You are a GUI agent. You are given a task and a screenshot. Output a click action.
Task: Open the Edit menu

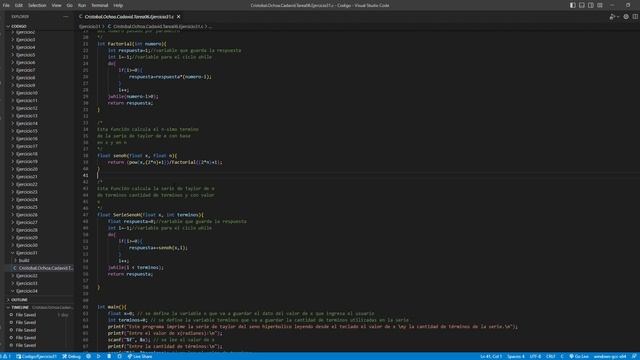[19, 5]
